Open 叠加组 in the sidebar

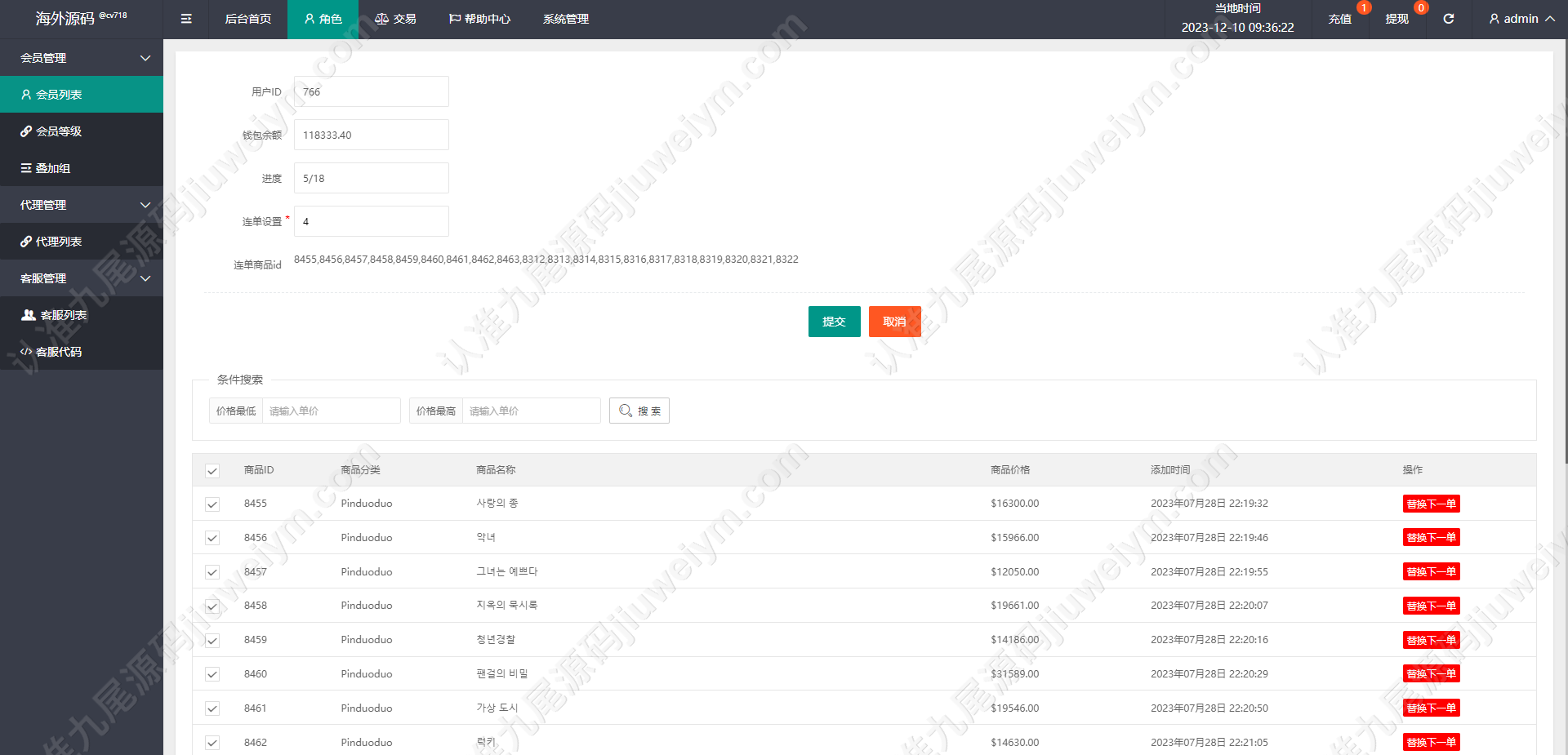coord(82,168)
